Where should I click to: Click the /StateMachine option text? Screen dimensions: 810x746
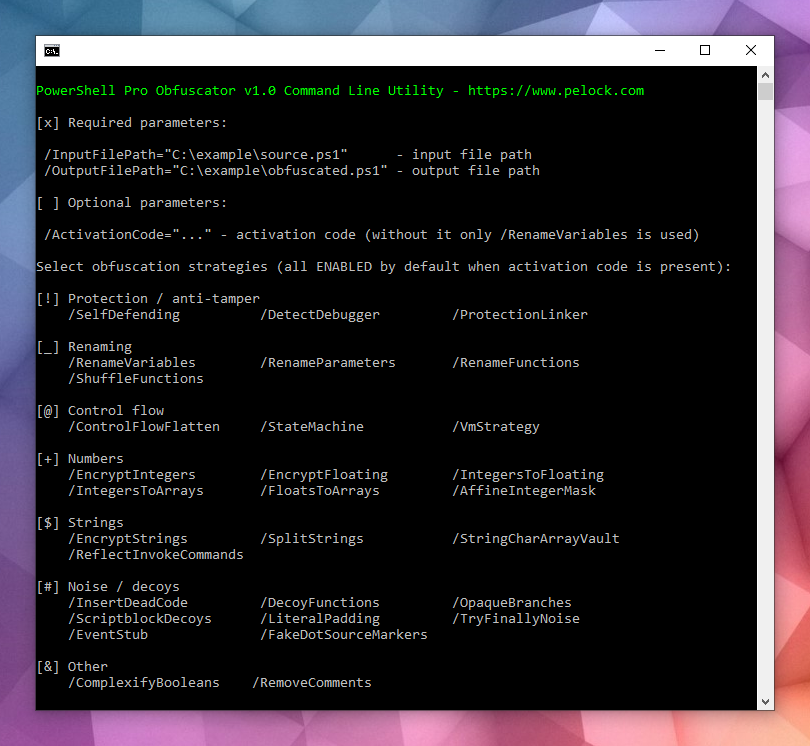(312, 427)
